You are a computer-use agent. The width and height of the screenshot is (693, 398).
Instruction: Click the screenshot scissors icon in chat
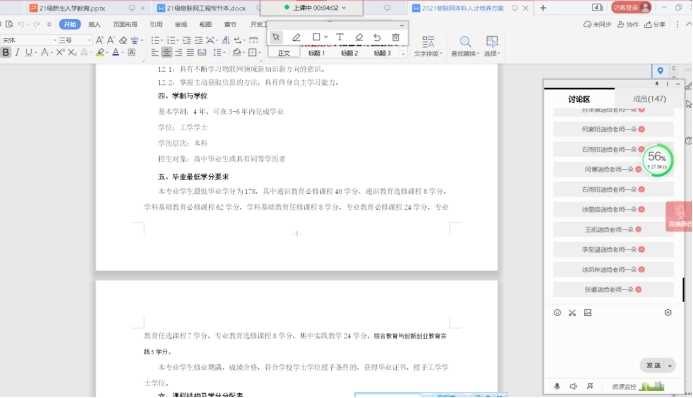[572, 313]
